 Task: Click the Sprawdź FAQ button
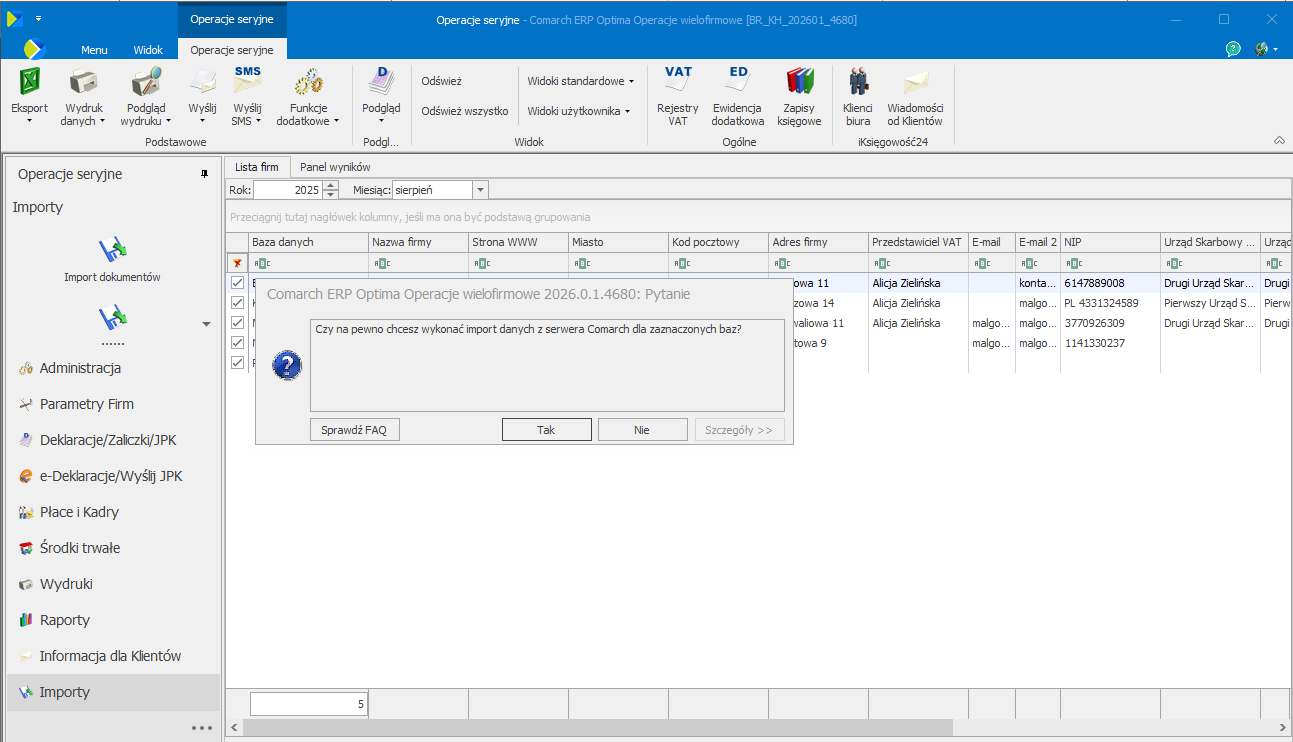[354, 430]
